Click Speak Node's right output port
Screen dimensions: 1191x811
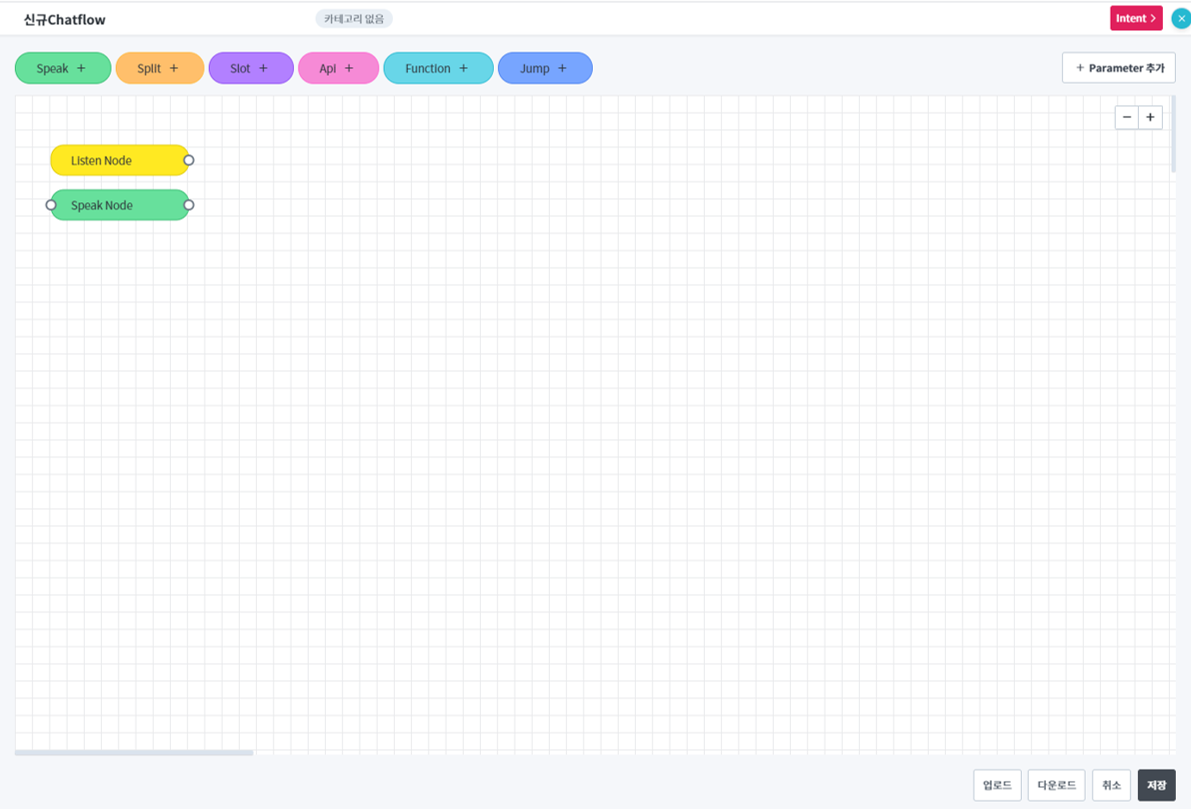(189, 205)
